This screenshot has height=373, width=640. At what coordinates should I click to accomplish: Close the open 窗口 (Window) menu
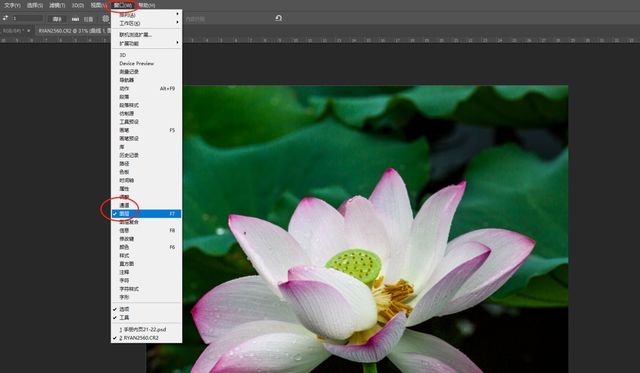122,5
